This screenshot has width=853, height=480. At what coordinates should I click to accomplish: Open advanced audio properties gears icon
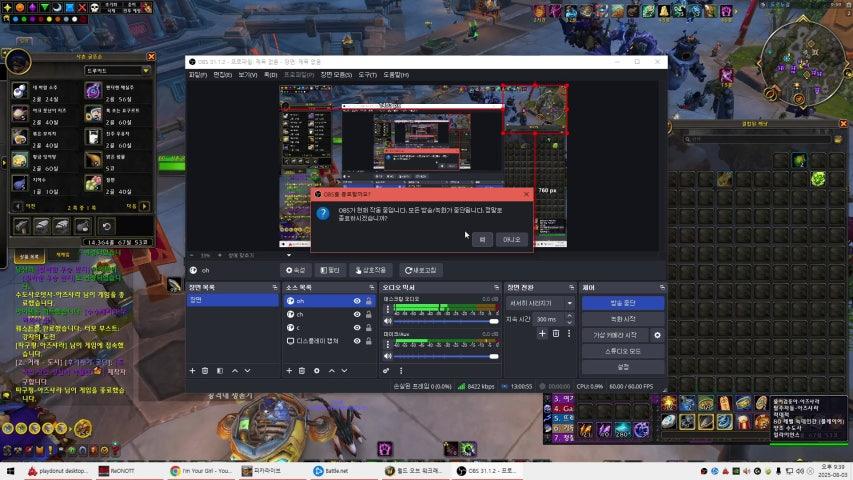pos(386,371)
